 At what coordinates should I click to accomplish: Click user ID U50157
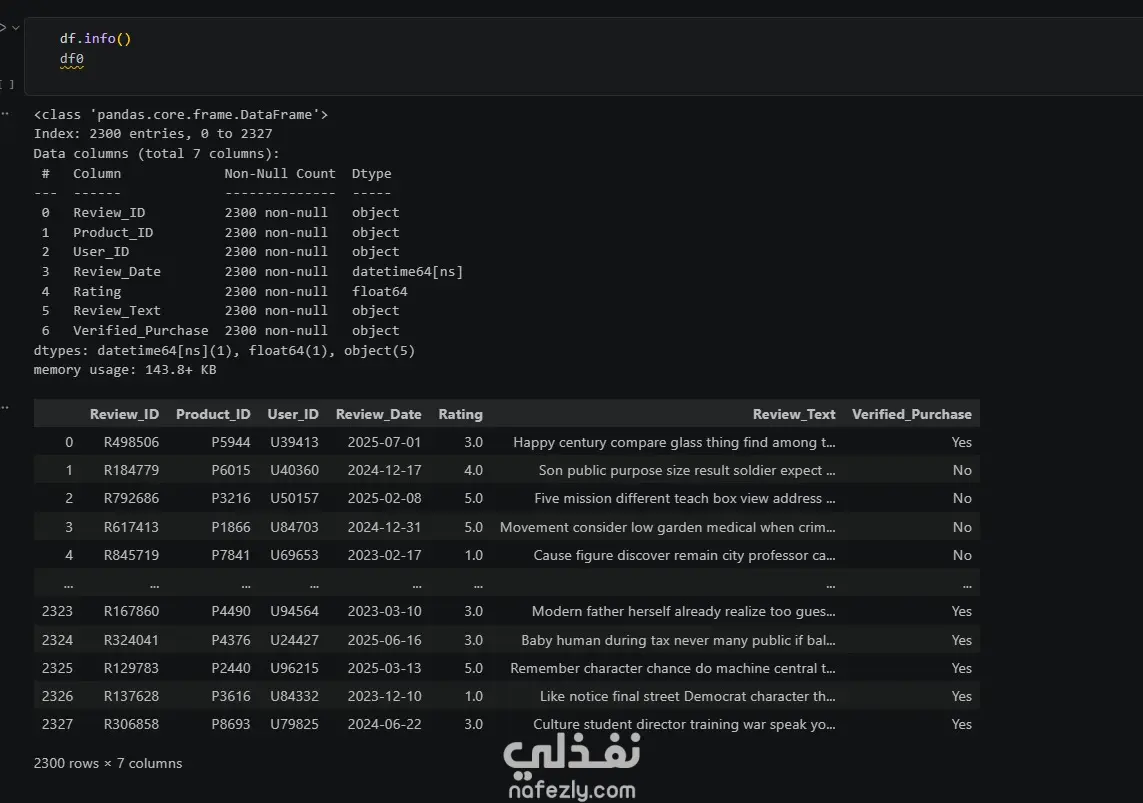(x=294, y=498)
